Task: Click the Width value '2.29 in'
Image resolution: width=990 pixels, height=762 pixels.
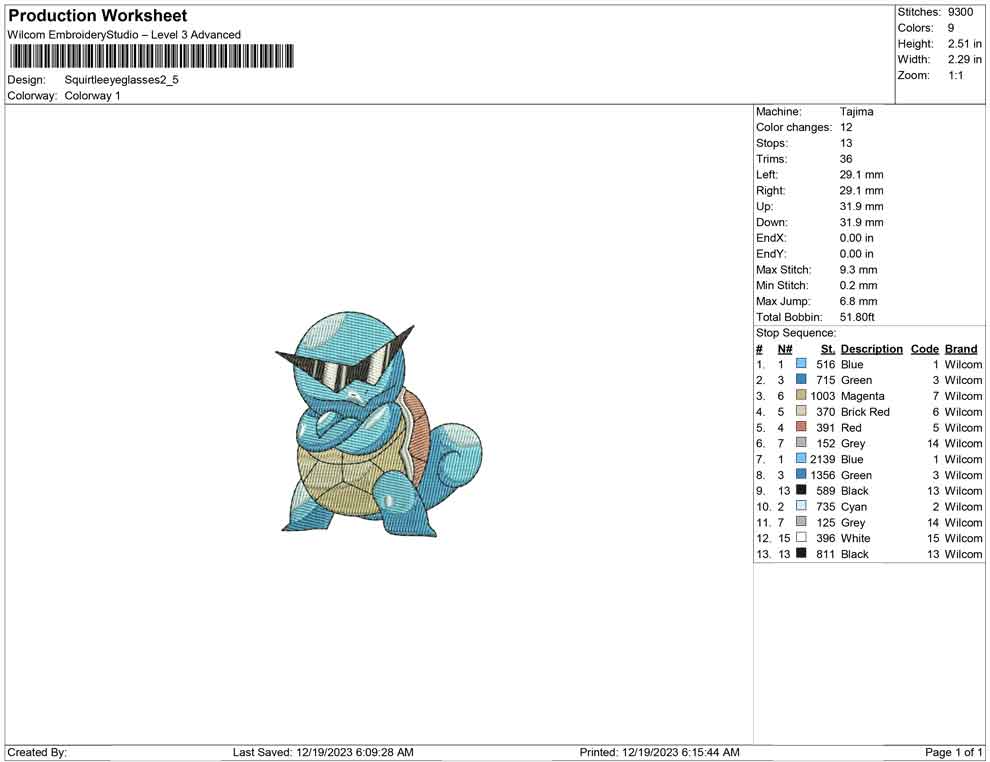Action: click(965, 59)
